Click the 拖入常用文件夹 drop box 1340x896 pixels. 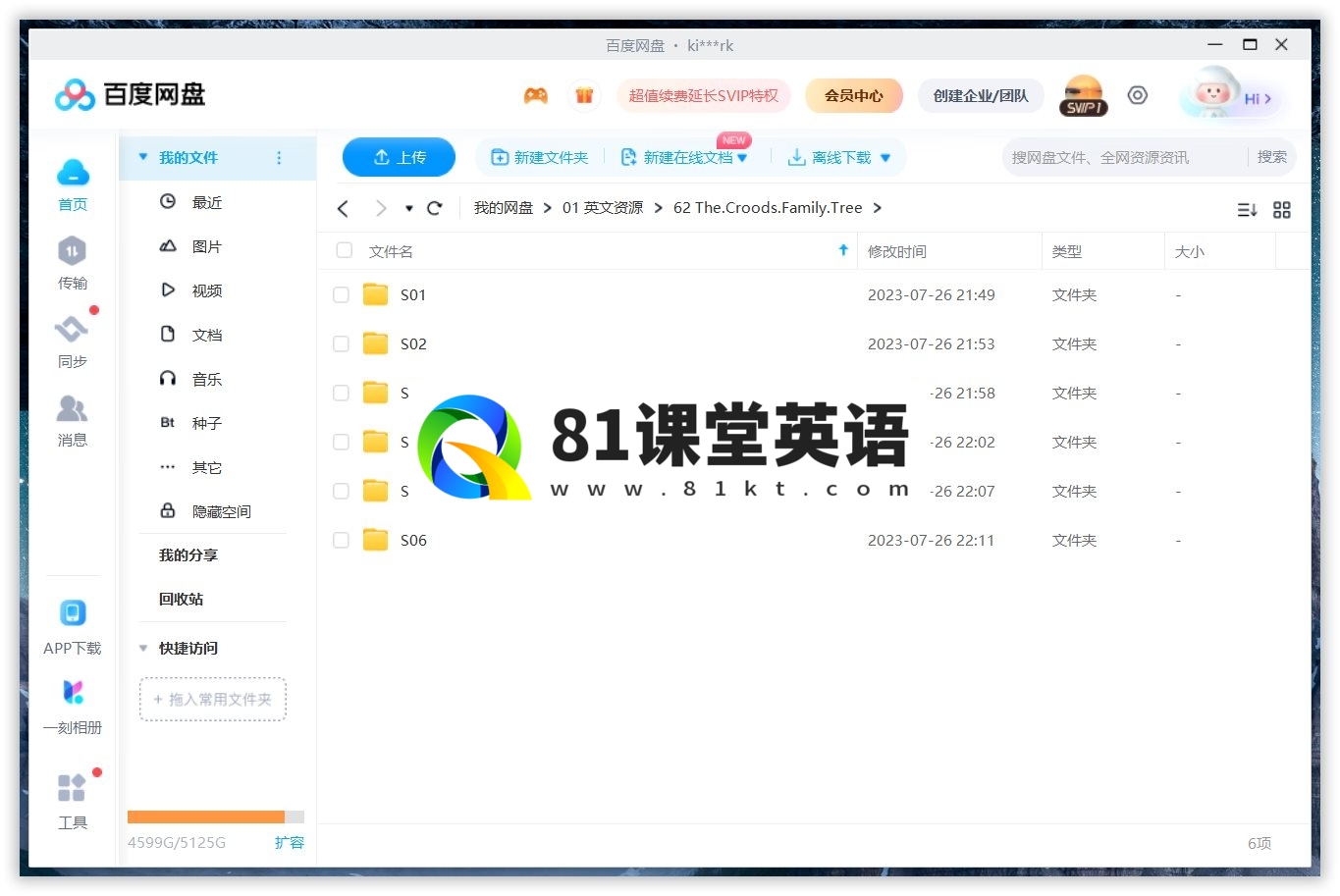point(213,700)
